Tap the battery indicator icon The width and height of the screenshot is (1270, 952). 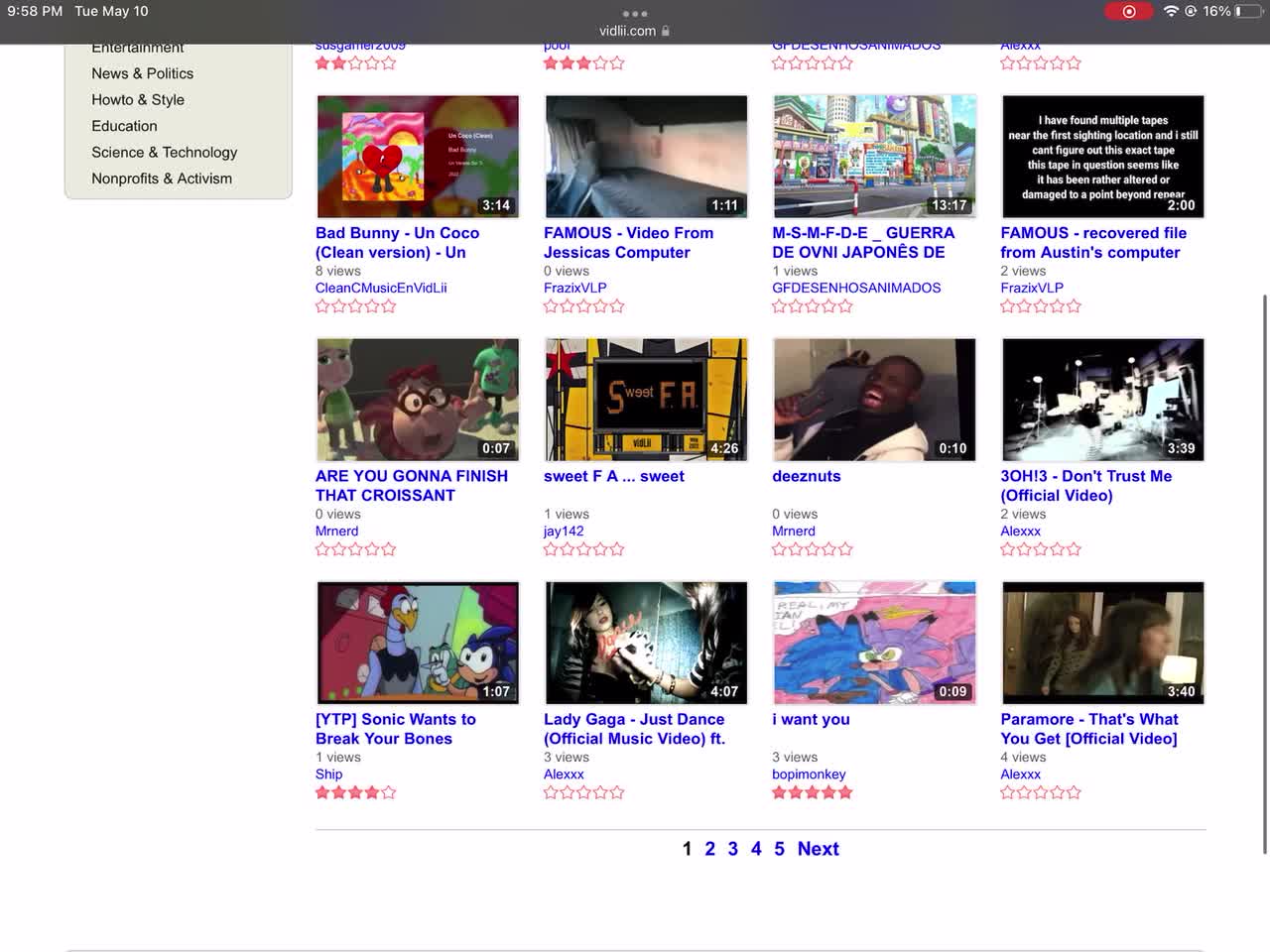[x=1246, y=11]
